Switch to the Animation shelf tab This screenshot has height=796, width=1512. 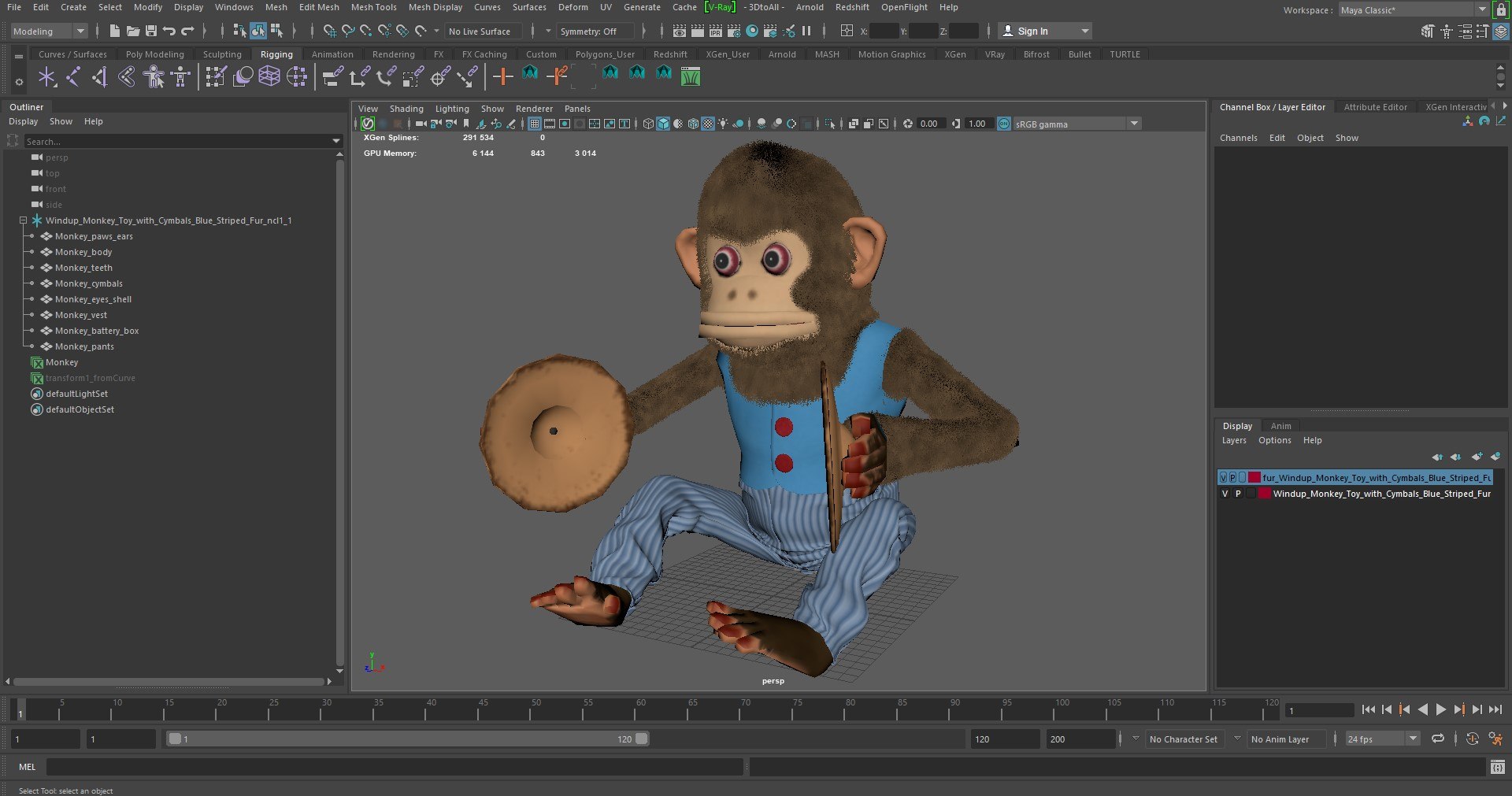click(332, 54)
